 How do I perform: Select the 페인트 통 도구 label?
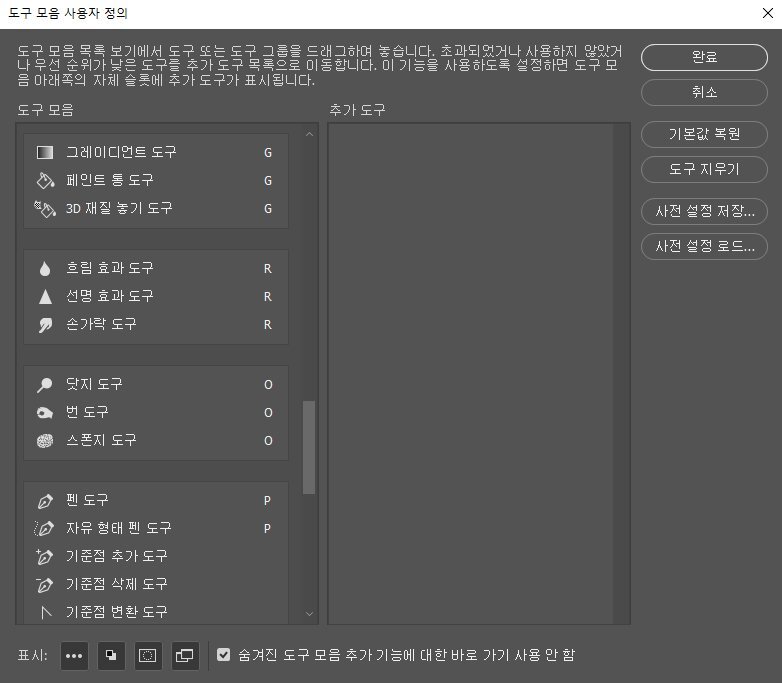(x=110, y=180)
